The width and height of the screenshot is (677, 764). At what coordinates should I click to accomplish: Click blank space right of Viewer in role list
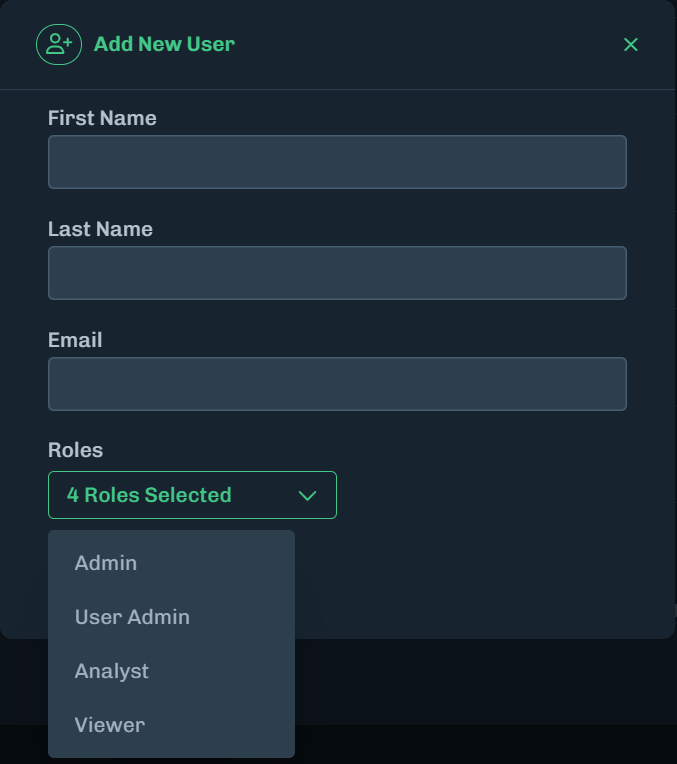[x=230, y=725]
